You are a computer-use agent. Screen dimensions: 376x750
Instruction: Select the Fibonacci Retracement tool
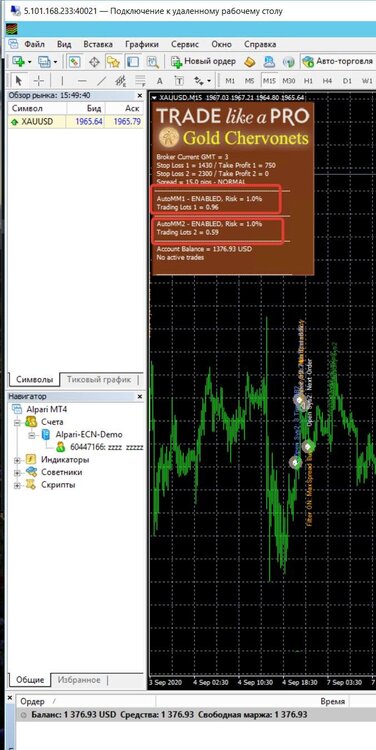tap(140, 80)
